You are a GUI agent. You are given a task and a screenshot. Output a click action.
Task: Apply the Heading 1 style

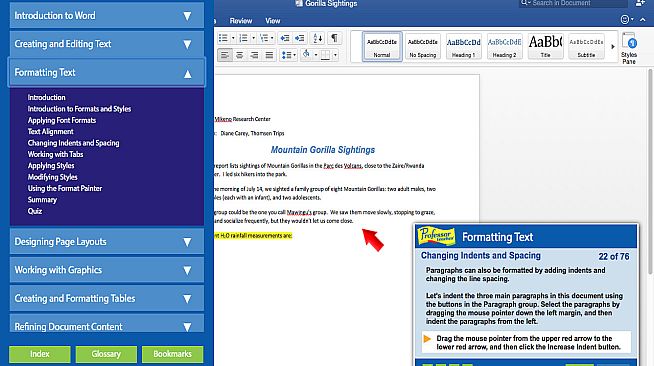pos(463,47)
